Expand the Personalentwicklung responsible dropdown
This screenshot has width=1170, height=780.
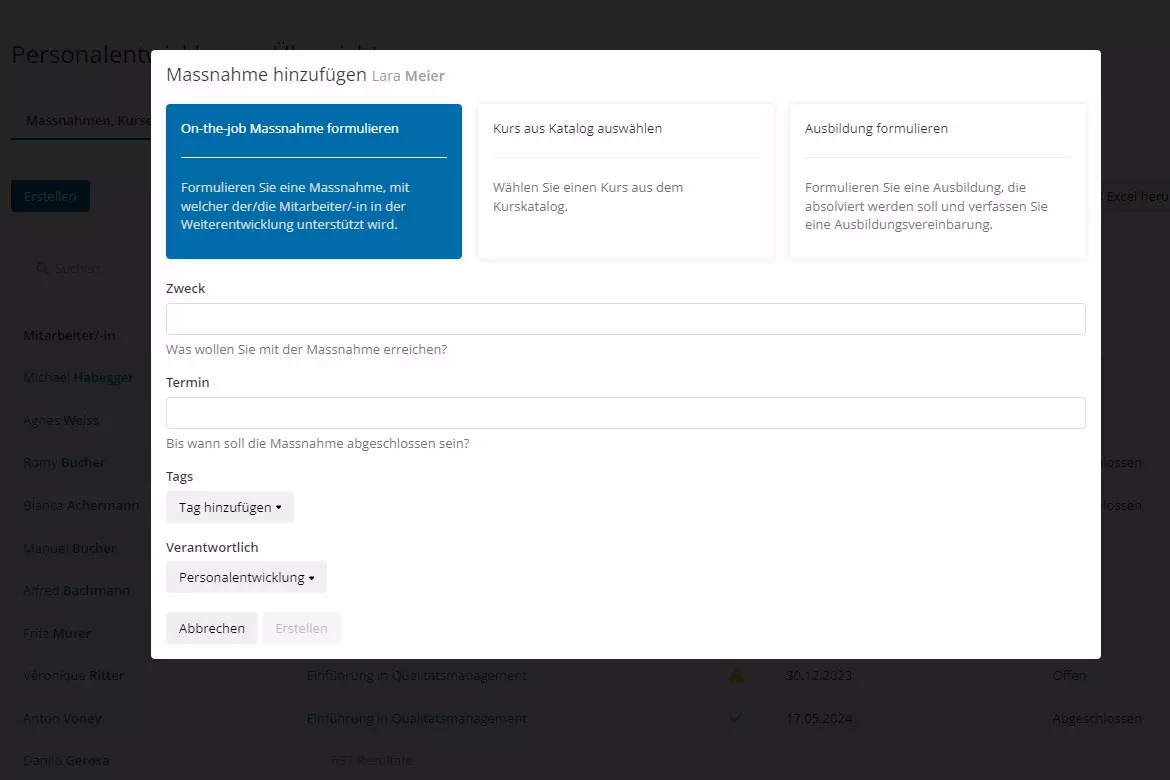tap(246, 577)
